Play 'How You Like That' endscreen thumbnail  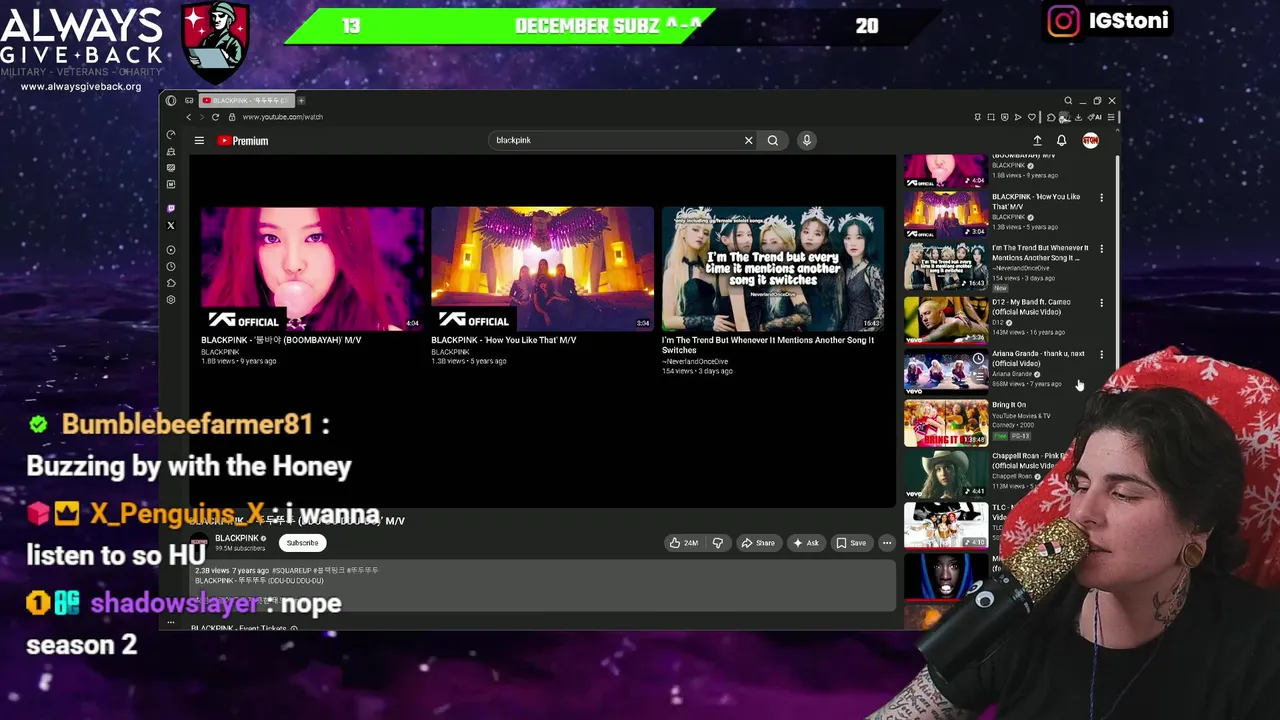(542, 268)
